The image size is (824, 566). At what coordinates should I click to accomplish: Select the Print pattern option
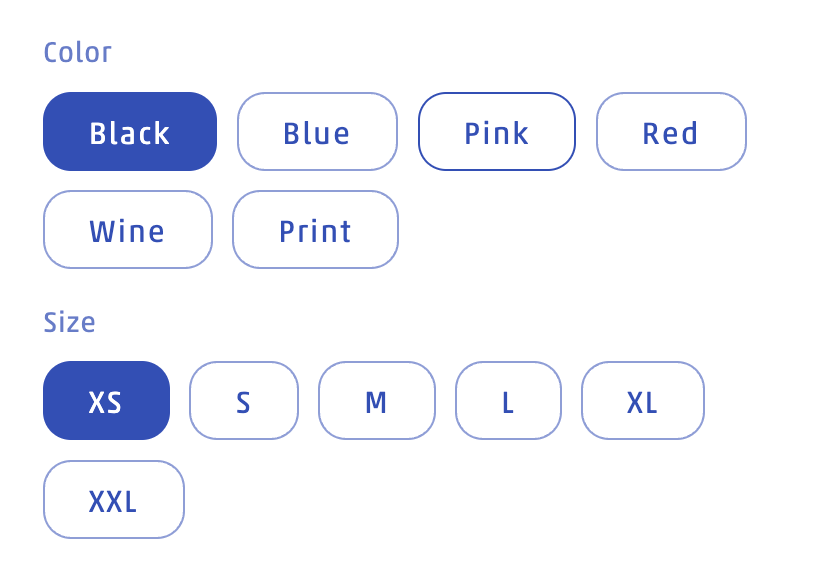315,230
